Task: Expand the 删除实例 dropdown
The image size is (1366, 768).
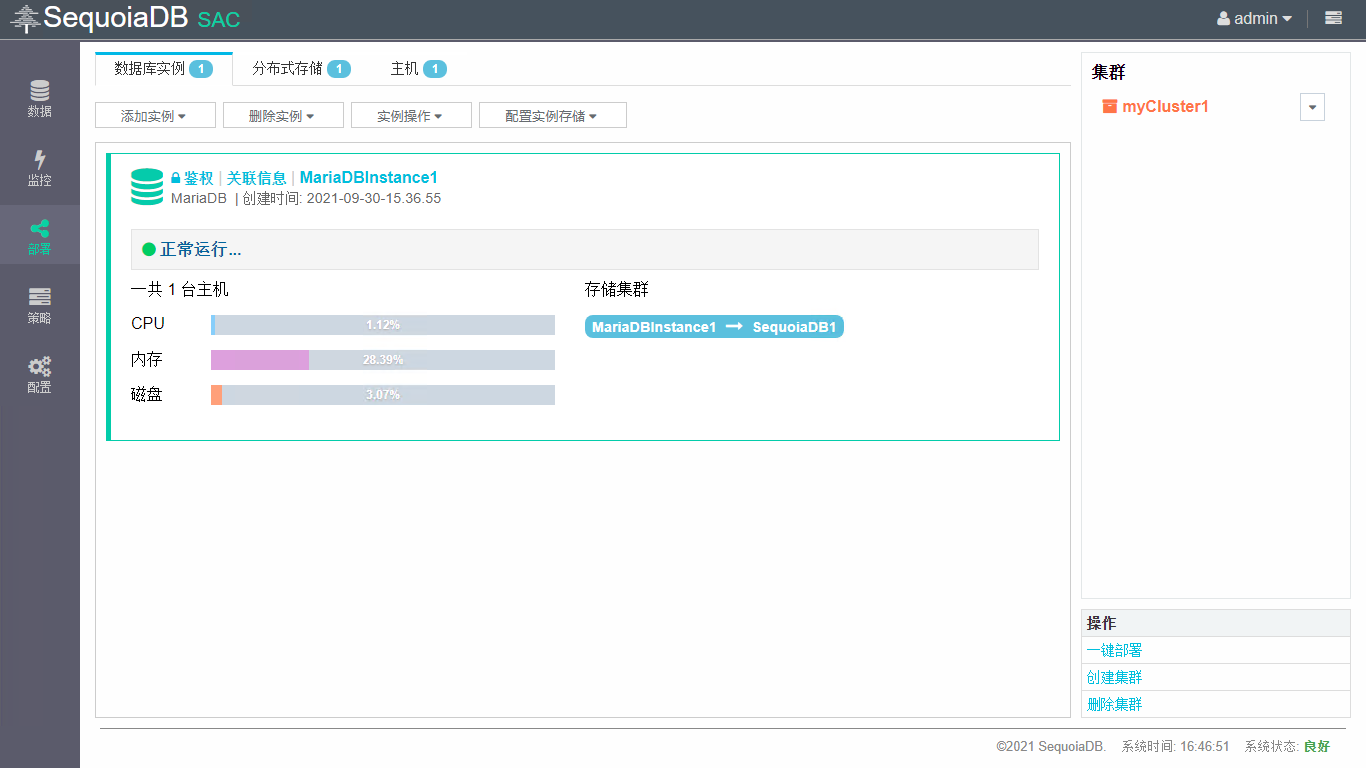Action: [282, 116]
